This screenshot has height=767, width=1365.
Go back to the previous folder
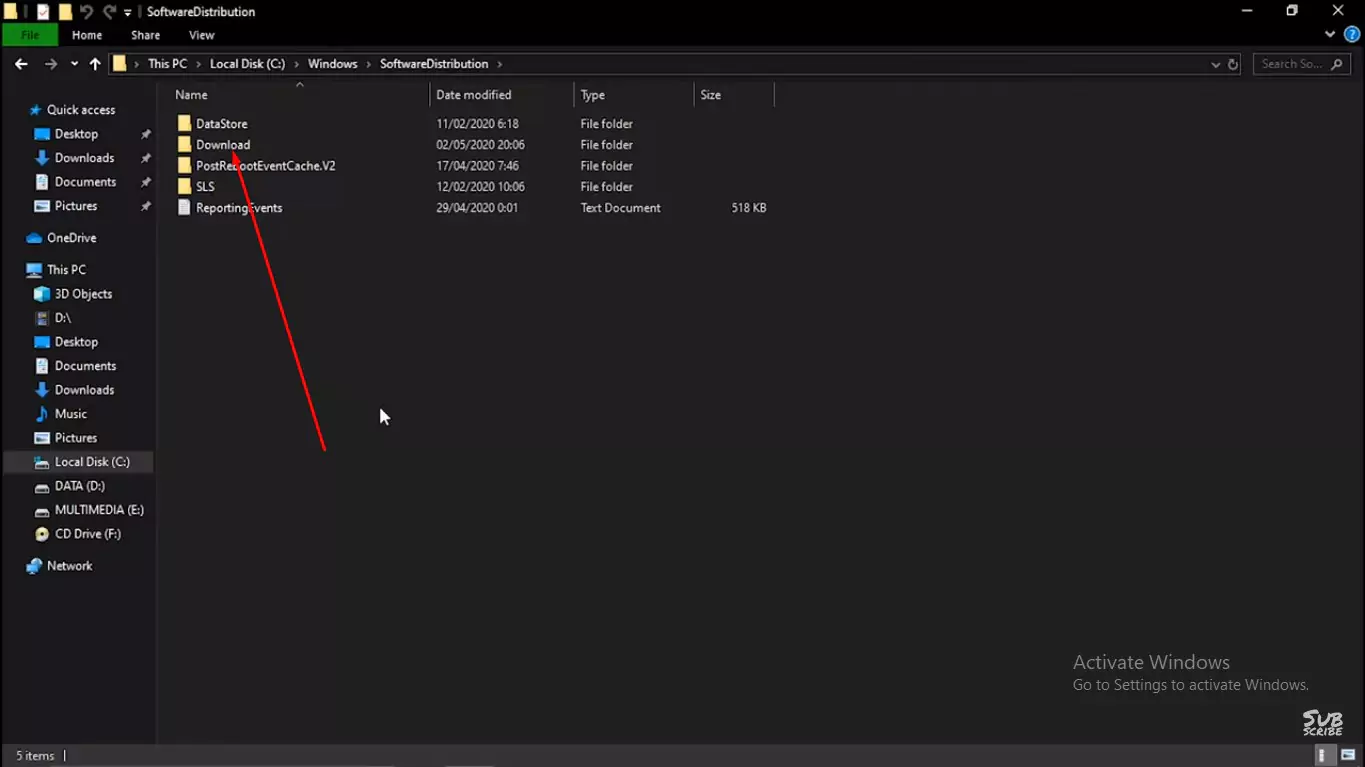(x=21, y=64)
